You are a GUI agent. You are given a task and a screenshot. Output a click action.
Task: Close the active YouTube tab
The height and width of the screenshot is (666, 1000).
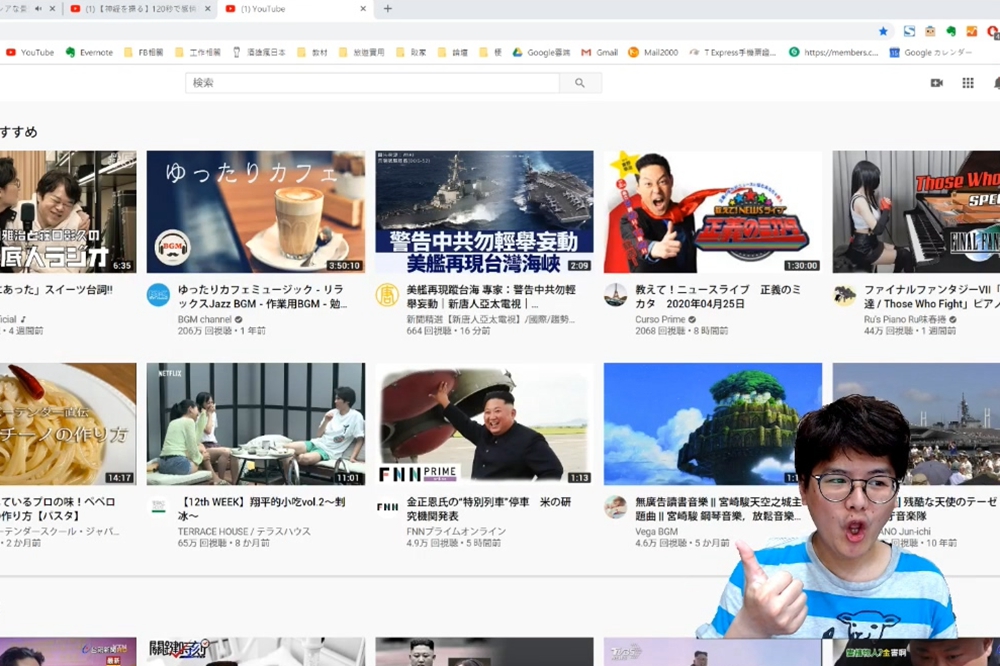pyautogui.click(x=363, y=9)
